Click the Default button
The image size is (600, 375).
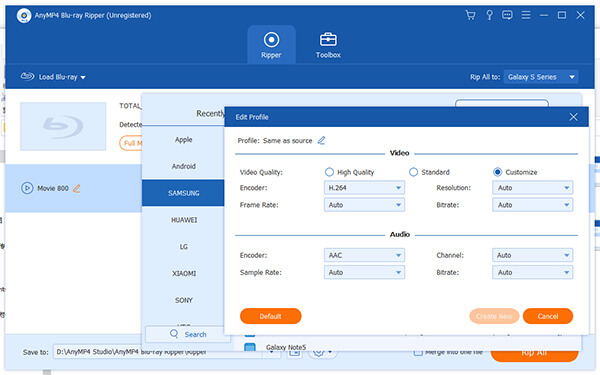coord(271,316)
